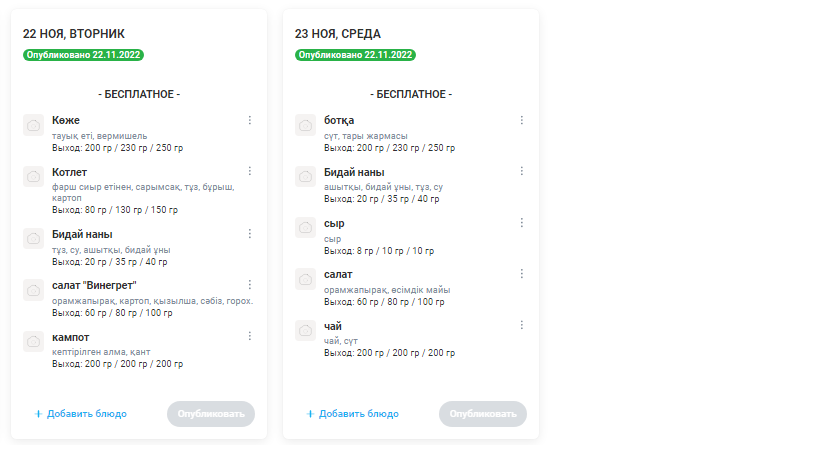This screenshot has height=460, width=819.
Task: Open the three-dot menu for кампот
Action: [x=250, y=336]
